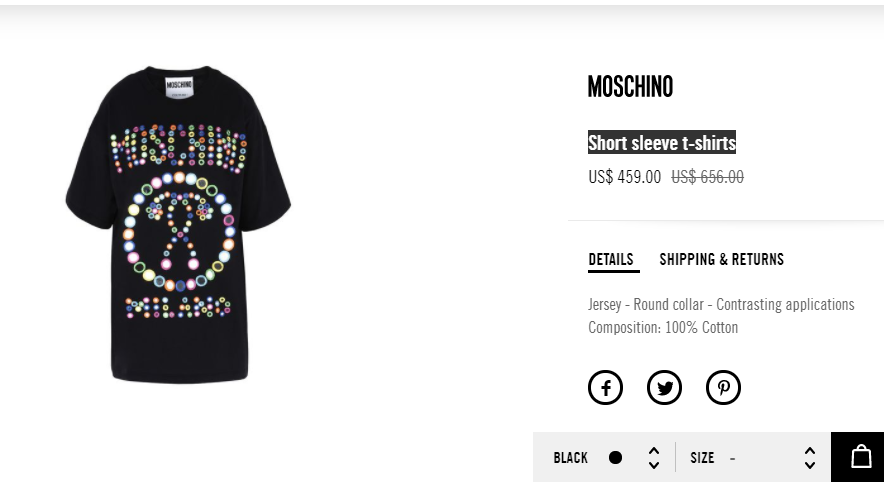The height and width of the screenshot is (497, 884).
Task: Click the crossed-out US$ 656.00 price
Action: click(707, 177)
